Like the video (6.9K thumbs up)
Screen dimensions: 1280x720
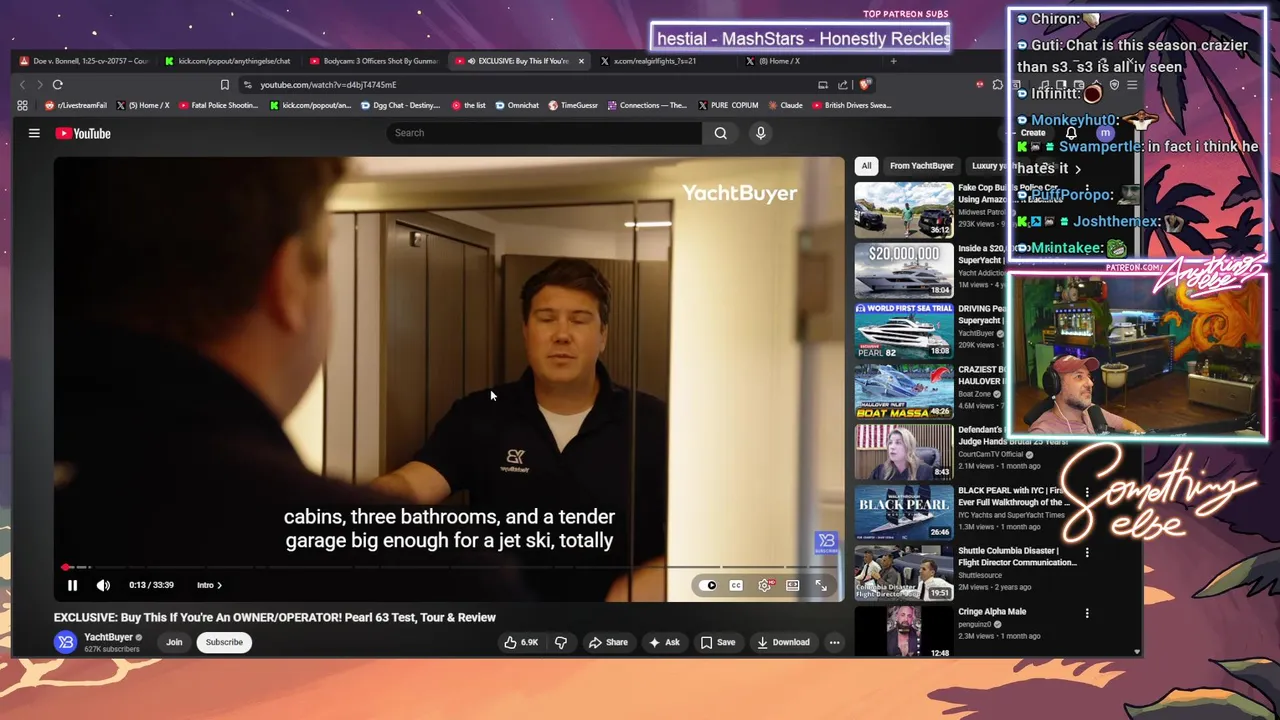pyautogui.click(x=521, y=642)
